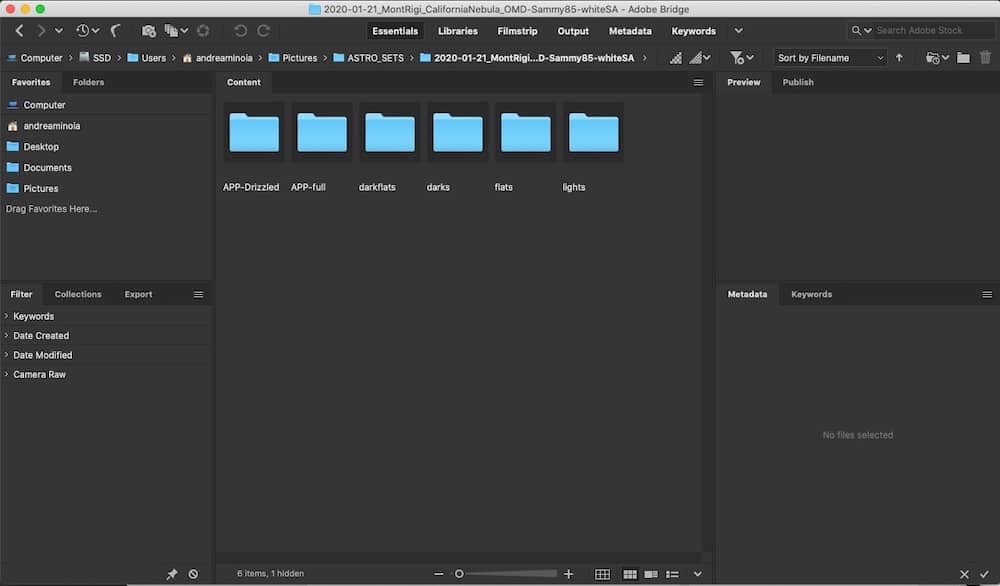Clear all filters icon

point(193,574)
